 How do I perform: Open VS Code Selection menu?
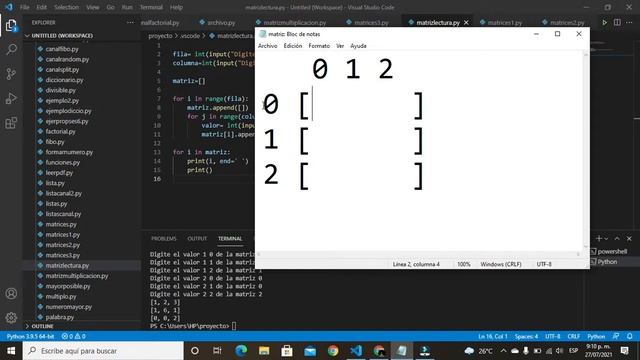[66, 7]
